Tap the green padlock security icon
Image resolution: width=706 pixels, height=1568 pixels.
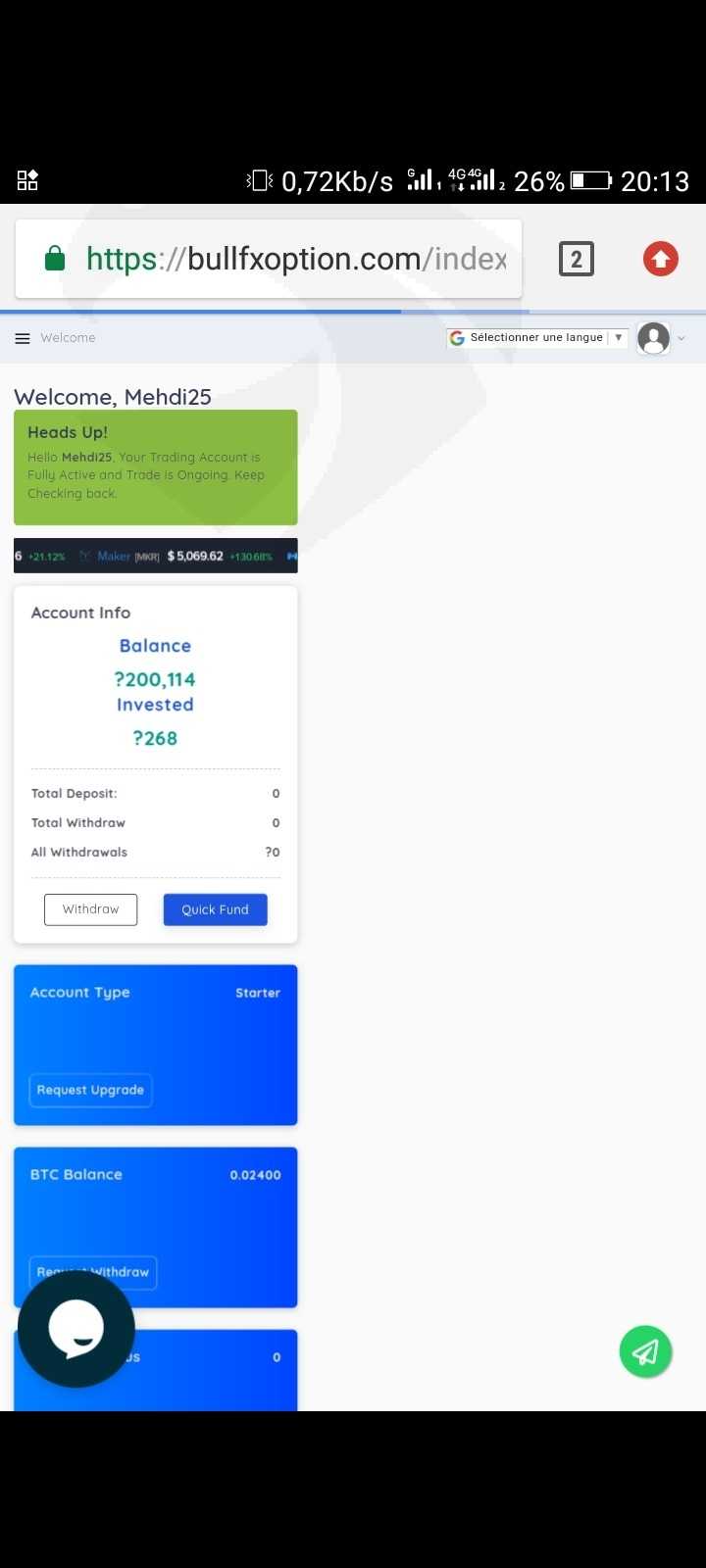coord(55,259)
